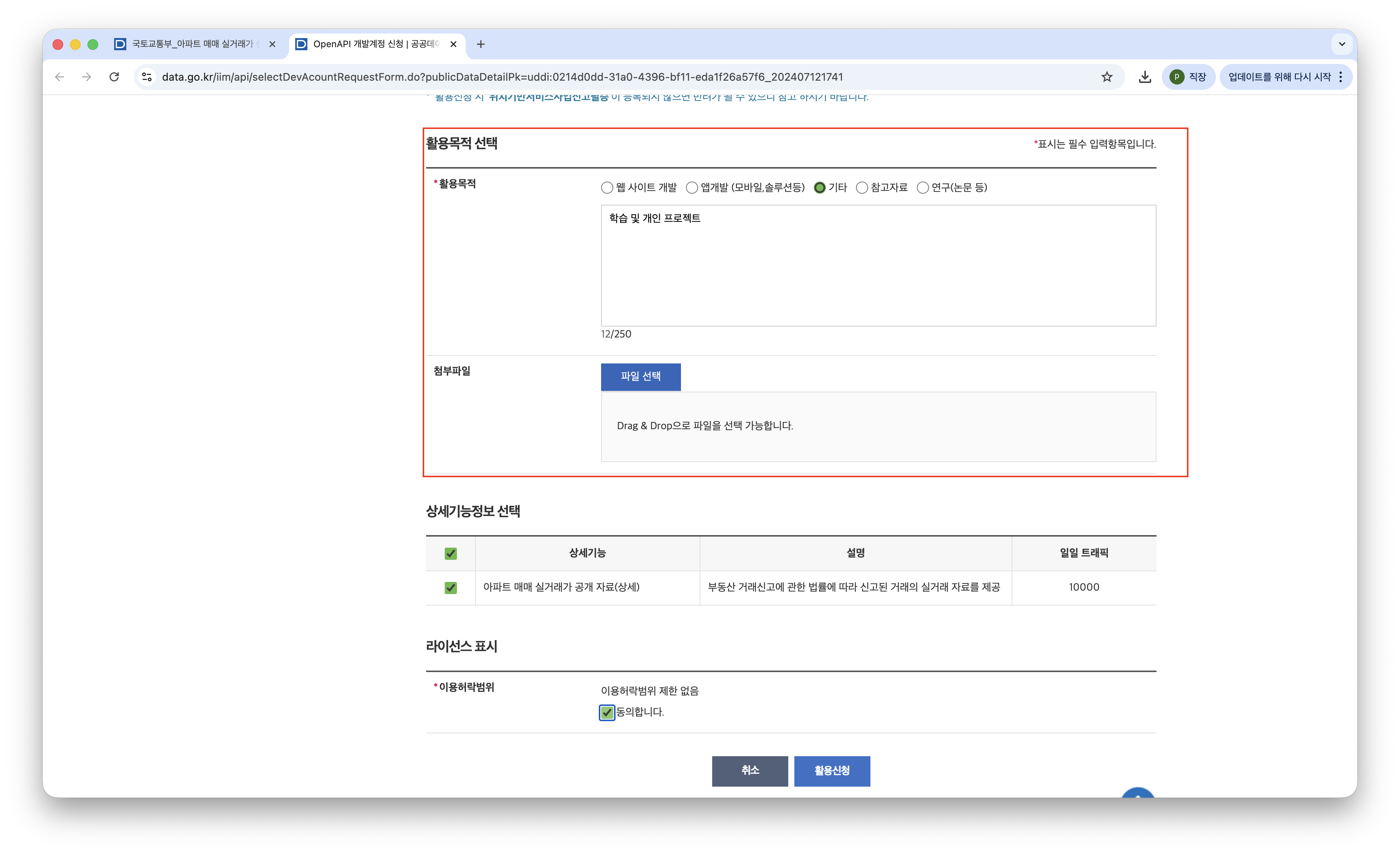Uncheck the 동의합니다 checkbox

pos(607,712)
